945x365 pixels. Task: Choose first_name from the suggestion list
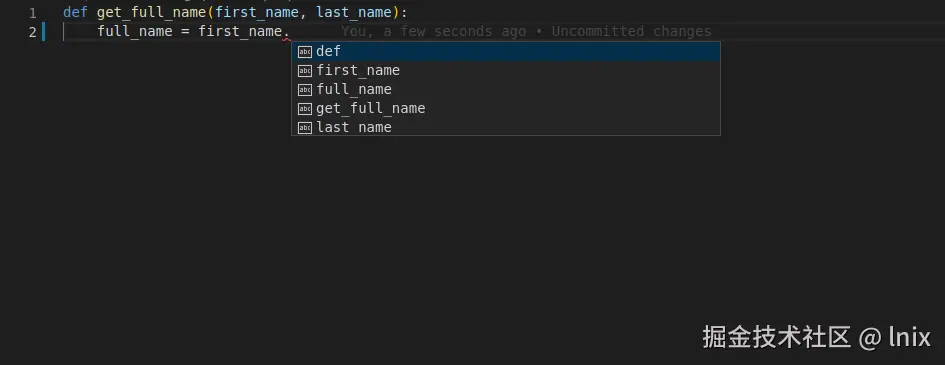point(506,70)
